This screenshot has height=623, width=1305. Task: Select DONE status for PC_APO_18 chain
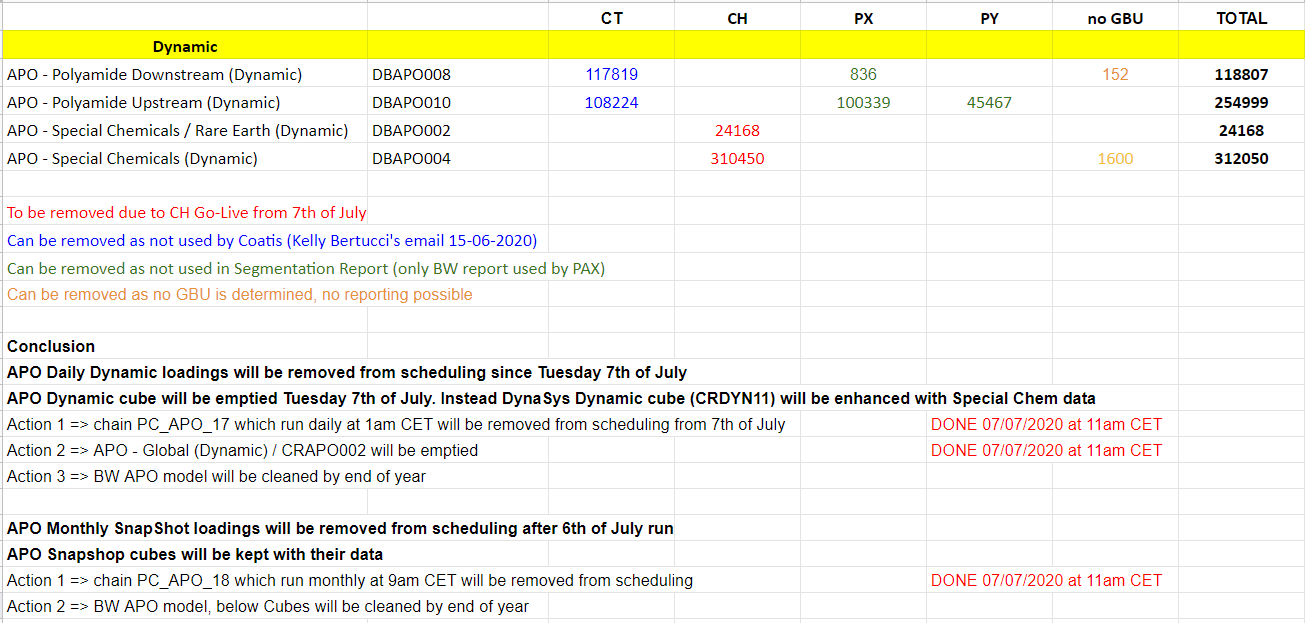1046,580
